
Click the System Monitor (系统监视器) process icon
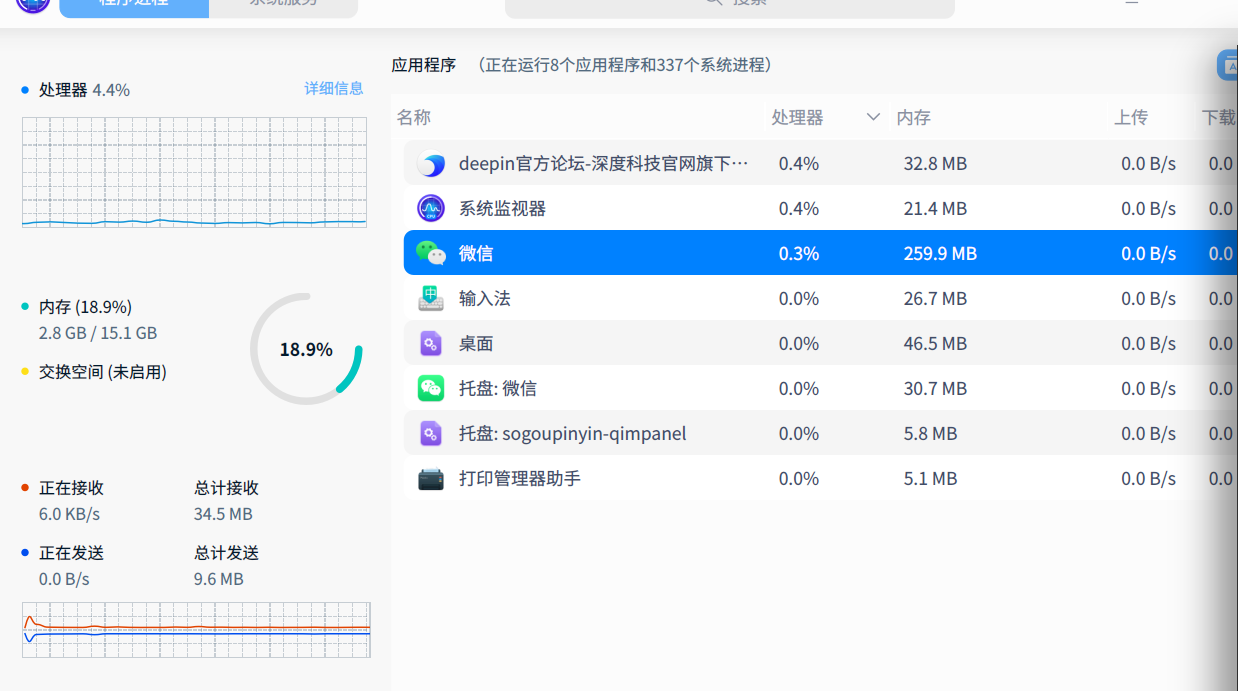coord(431,209)
